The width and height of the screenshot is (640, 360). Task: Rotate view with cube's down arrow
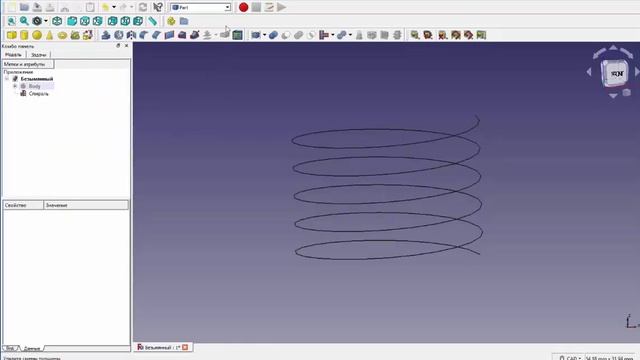613,96
